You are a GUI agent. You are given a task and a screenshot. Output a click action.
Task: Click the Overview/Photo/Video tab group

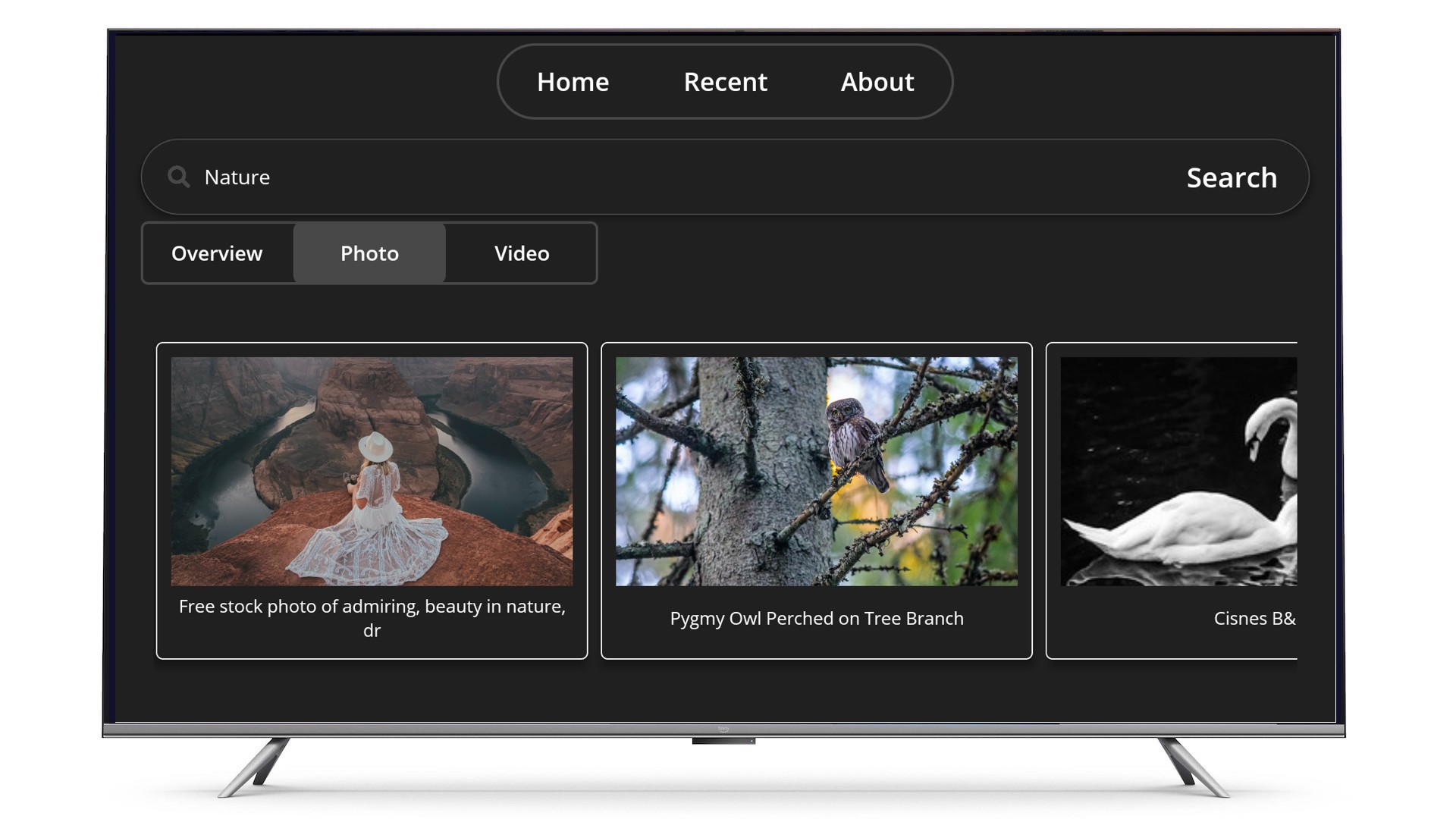pyautogui.click(x=369, y=253)
